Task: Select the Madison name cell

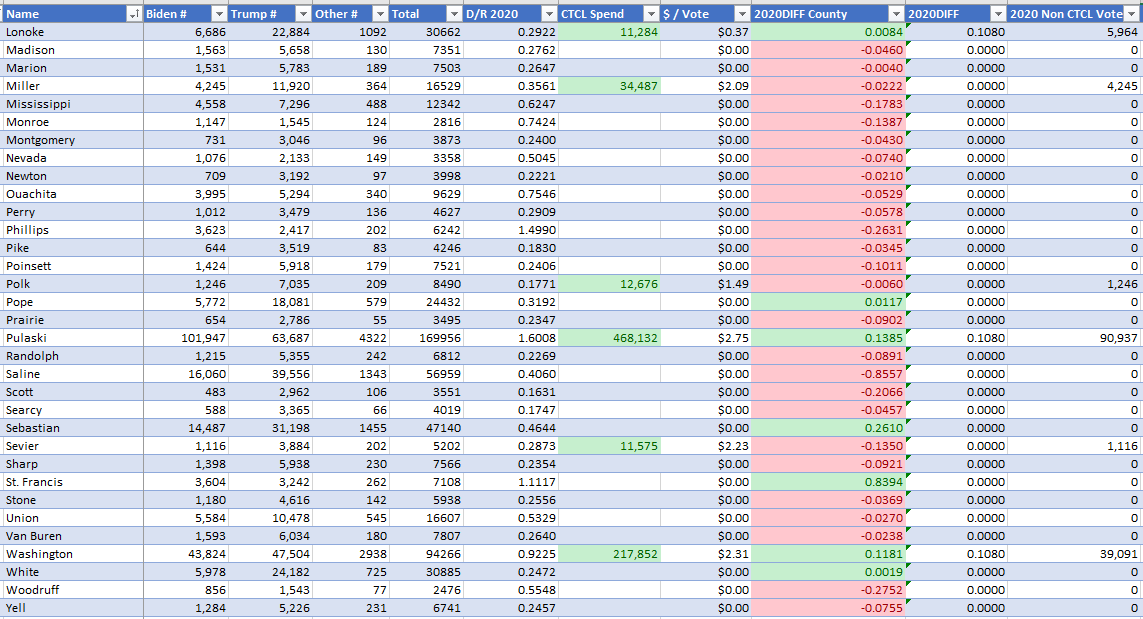Action: point(72,50)
